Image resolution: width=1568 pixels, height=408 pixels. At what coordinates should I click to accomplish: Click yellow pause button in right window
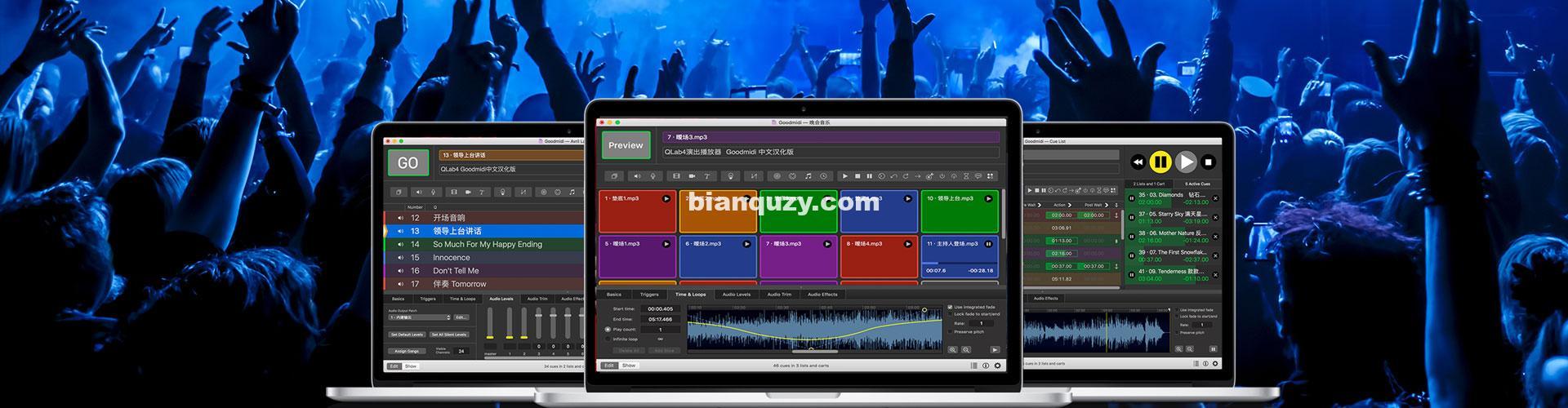coord(1160,162)
